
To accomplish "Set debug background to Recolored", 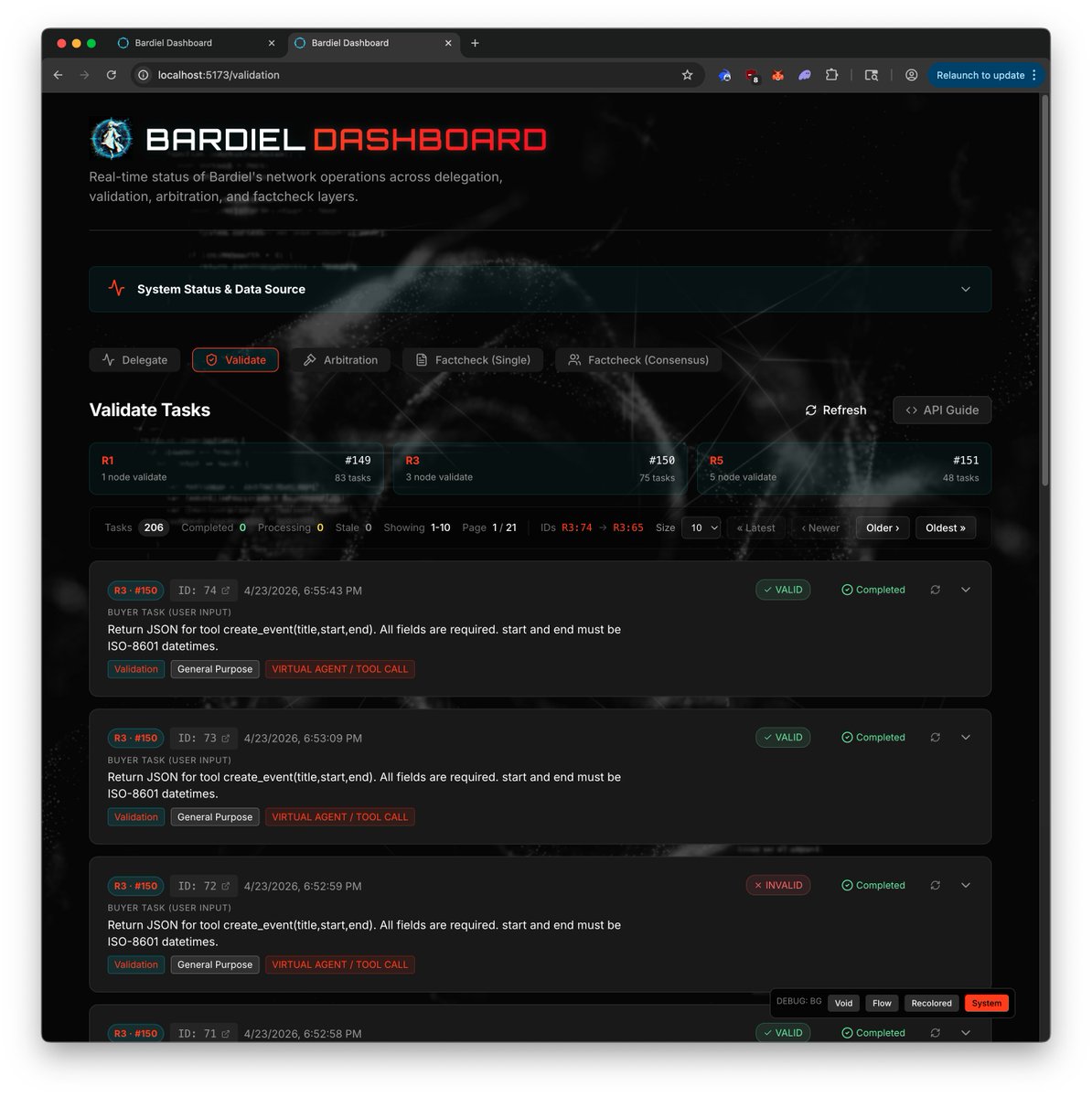I will [x=931, y=1003].
